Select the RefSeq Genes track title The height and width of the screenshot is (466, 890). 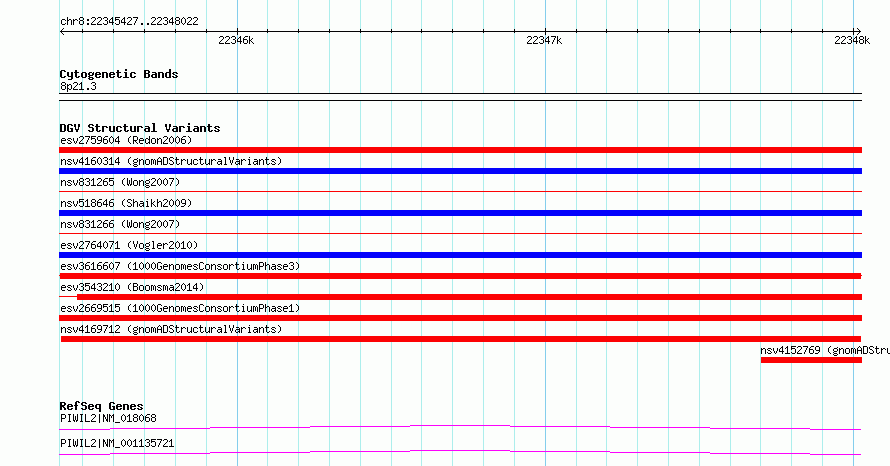(101, 406)
